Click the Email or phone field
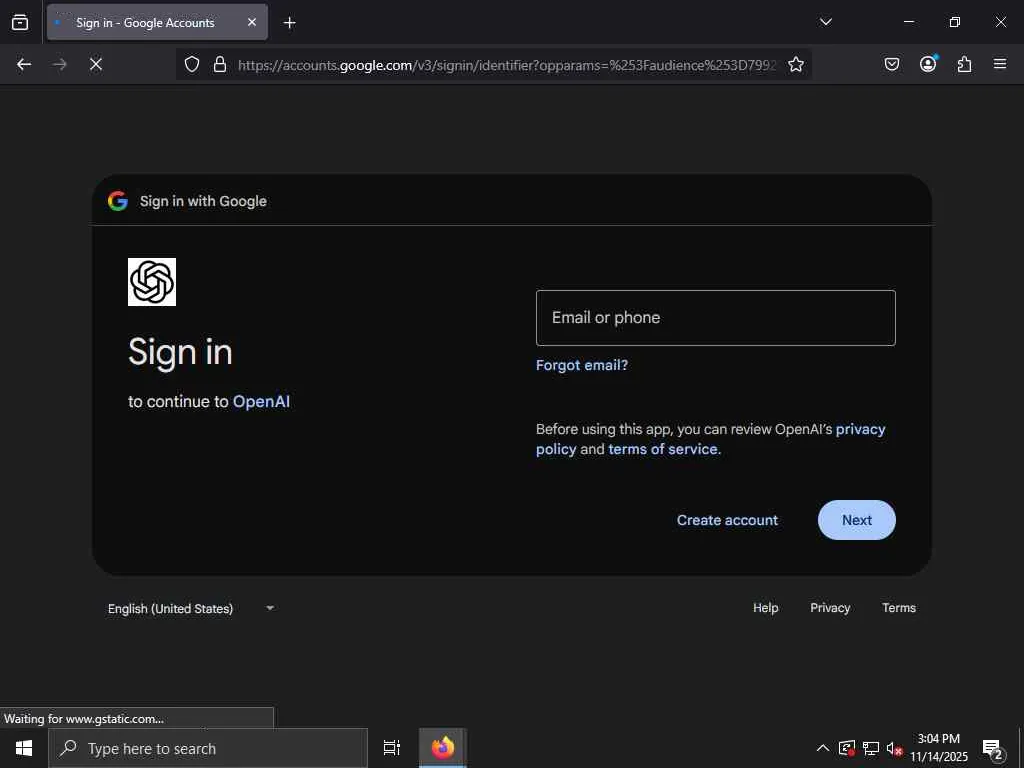The image size is (1024, 768). click(x=716, y=318)
